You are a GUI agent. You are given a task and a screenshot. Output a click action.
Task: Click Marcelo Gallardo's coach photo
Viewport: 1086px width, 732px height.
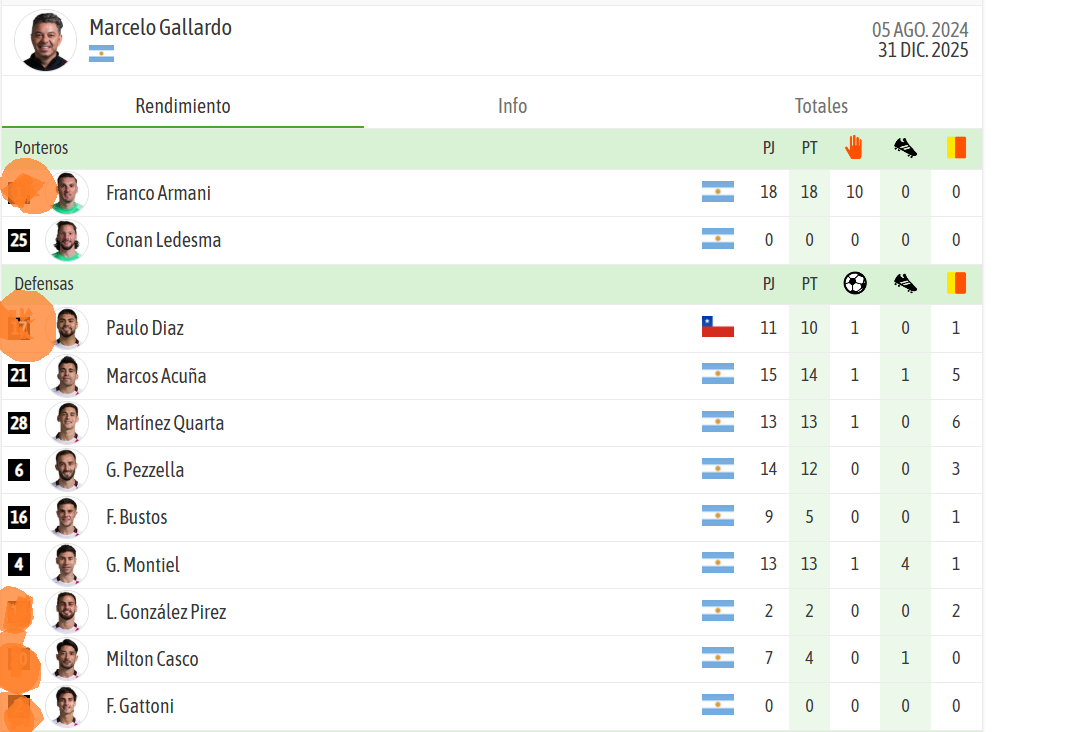click(46, 40)
